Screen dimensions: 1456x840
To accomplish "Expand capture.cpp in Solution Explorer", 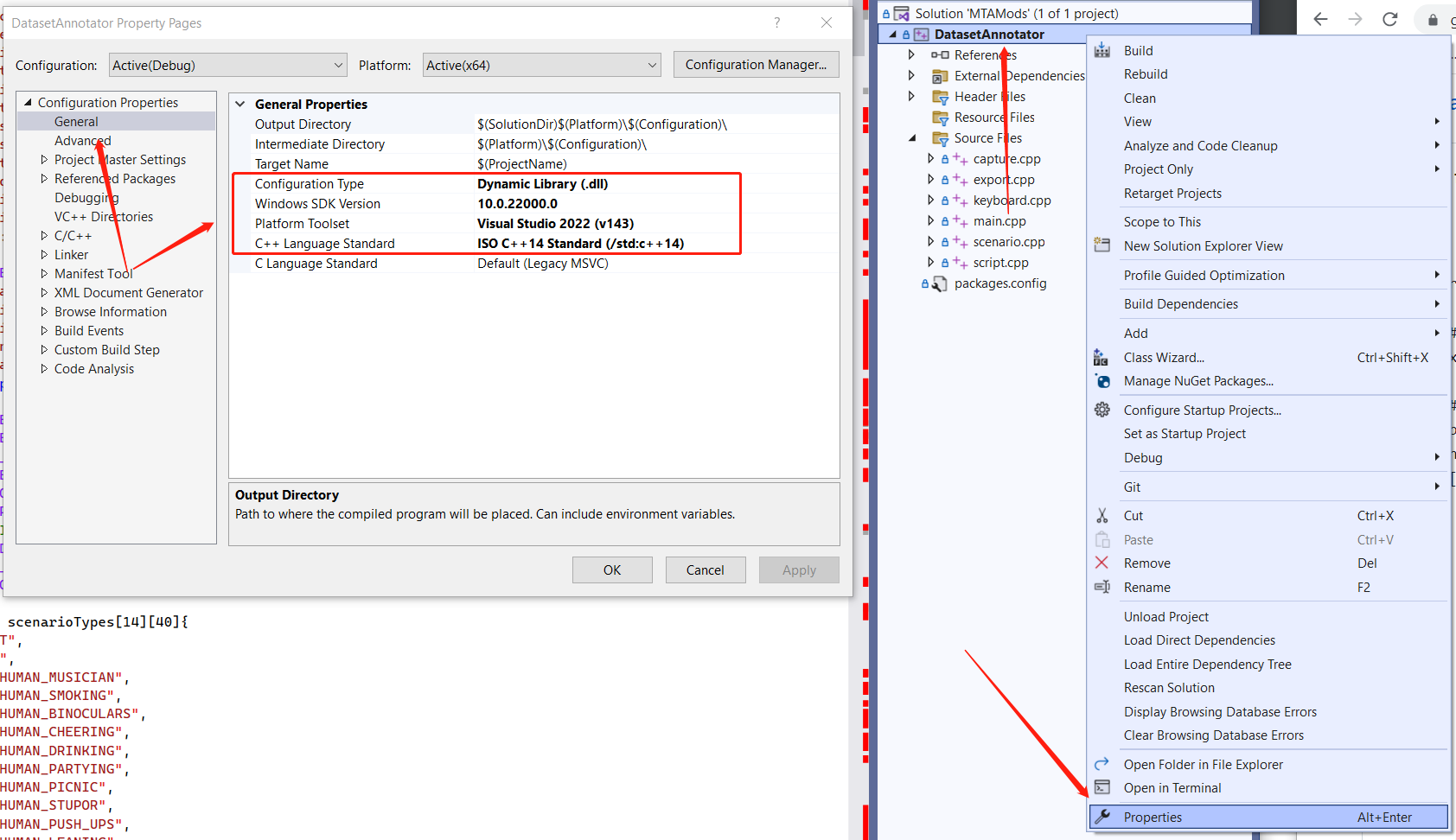I will coord(930,159).
